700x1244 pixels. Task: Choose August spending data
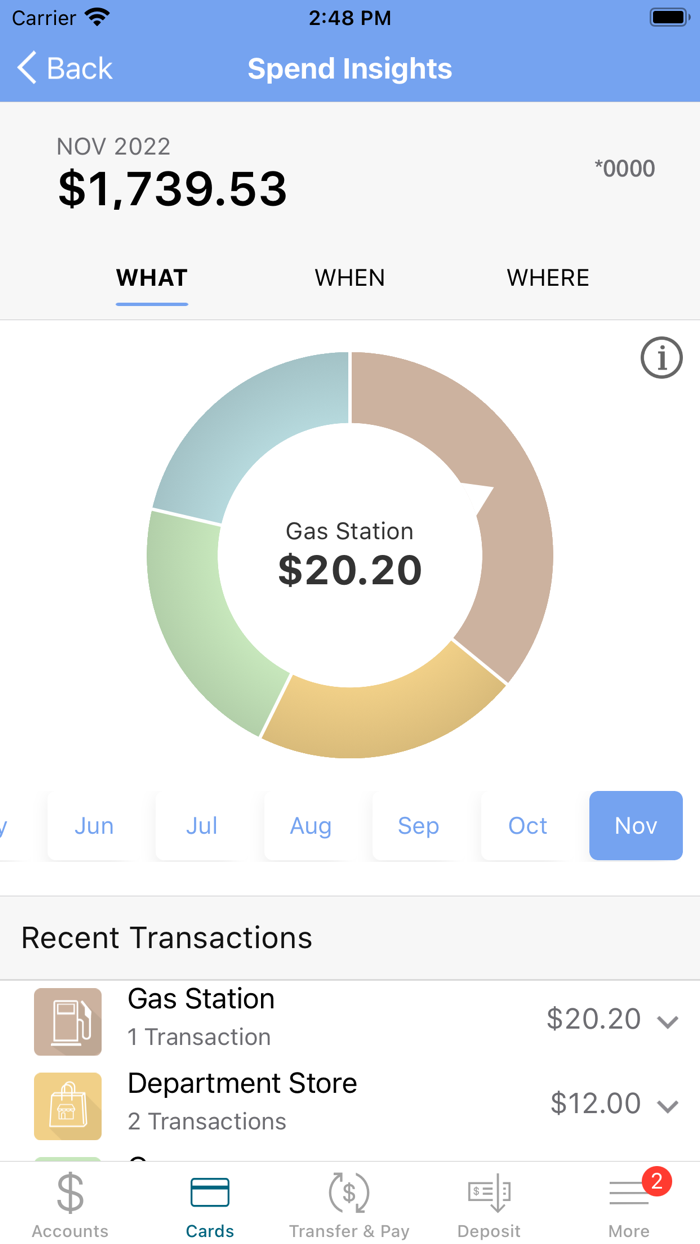pos(310,826)
